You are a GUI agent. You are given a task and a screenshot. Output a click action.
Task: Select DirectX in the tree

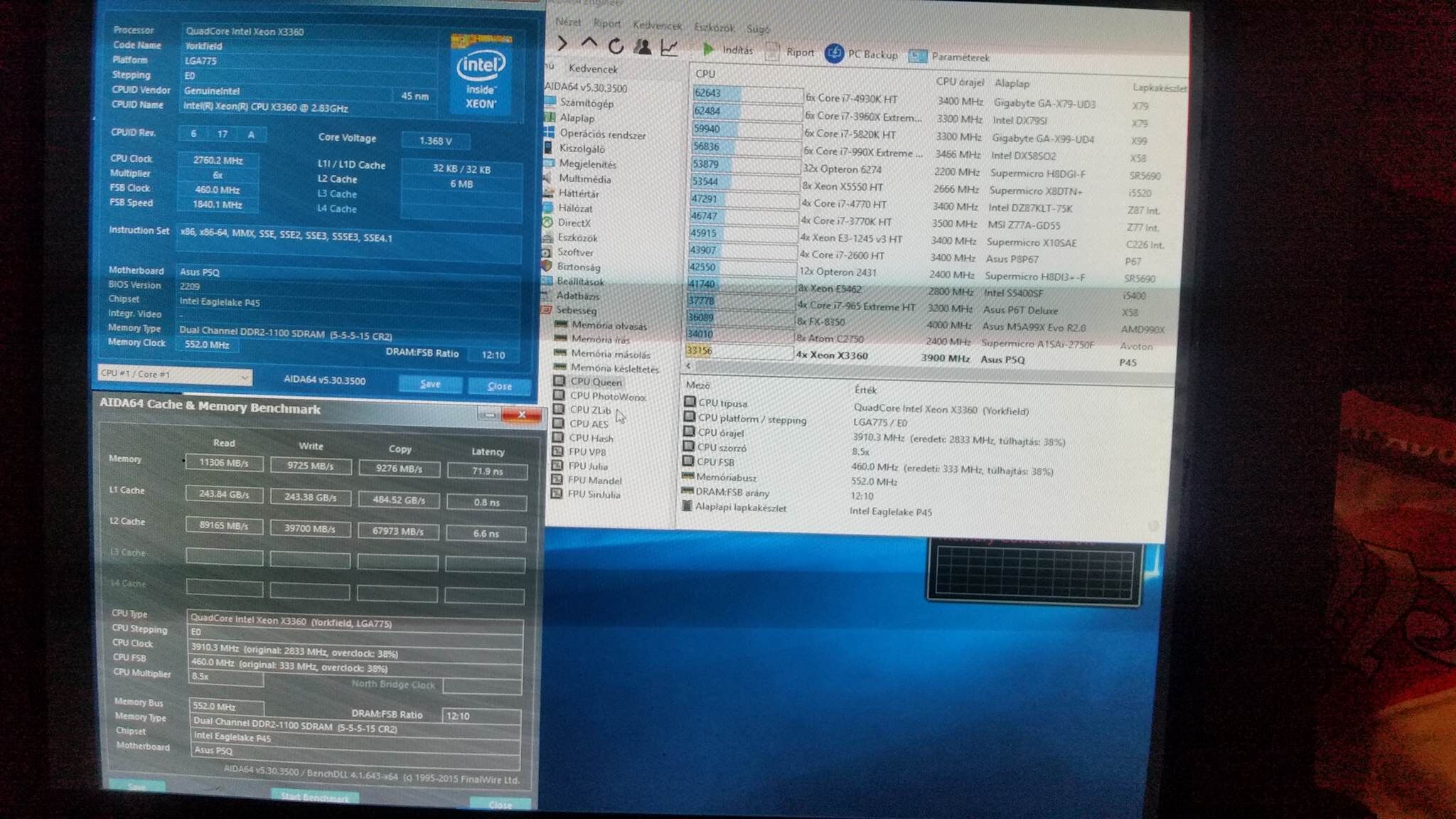coord(574,223)
